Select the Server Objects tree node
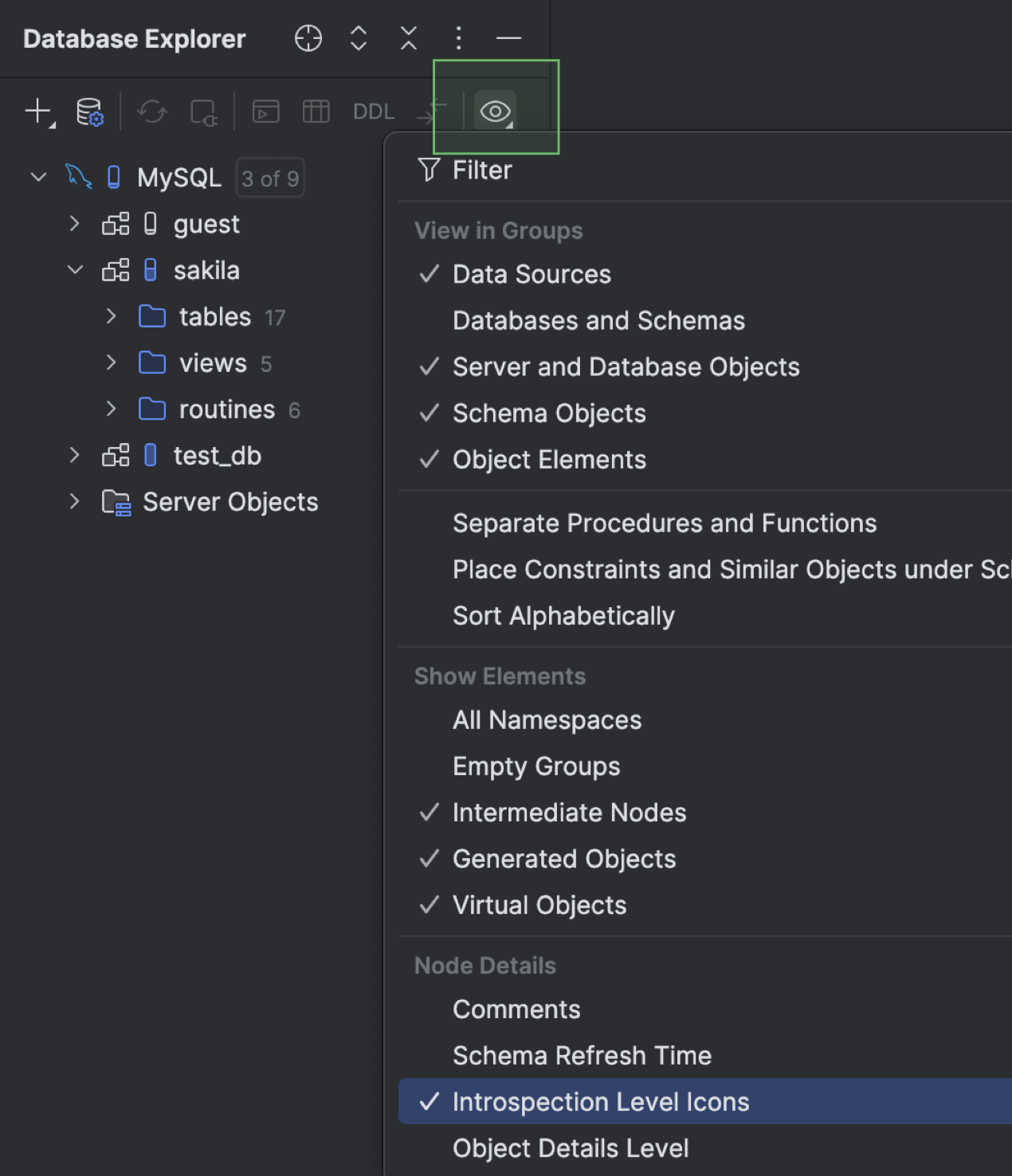1012x1176 pixels. coord(229,502)
